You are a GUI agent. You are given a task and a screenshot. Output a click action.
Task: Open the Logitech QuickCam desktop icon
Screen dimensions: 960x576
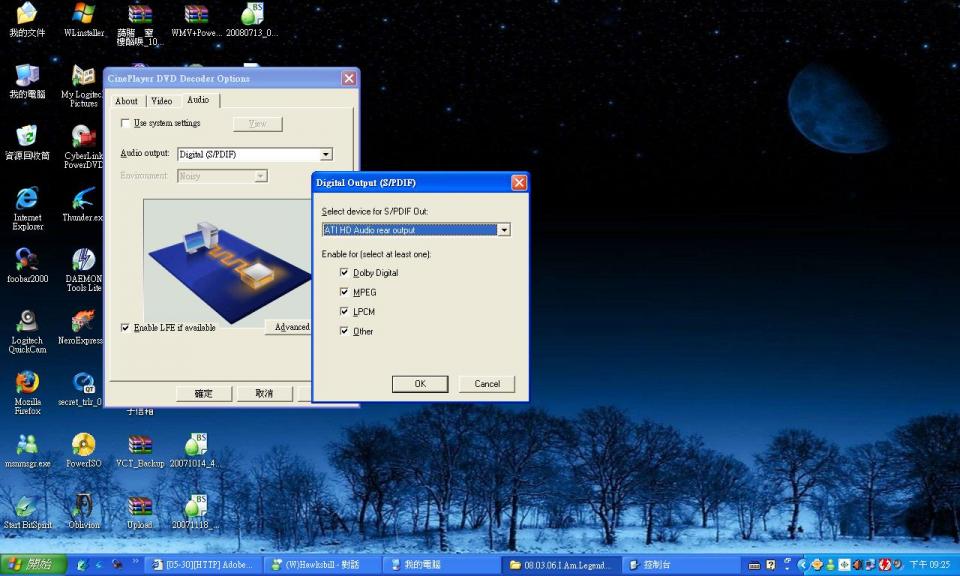pos(27,322)
